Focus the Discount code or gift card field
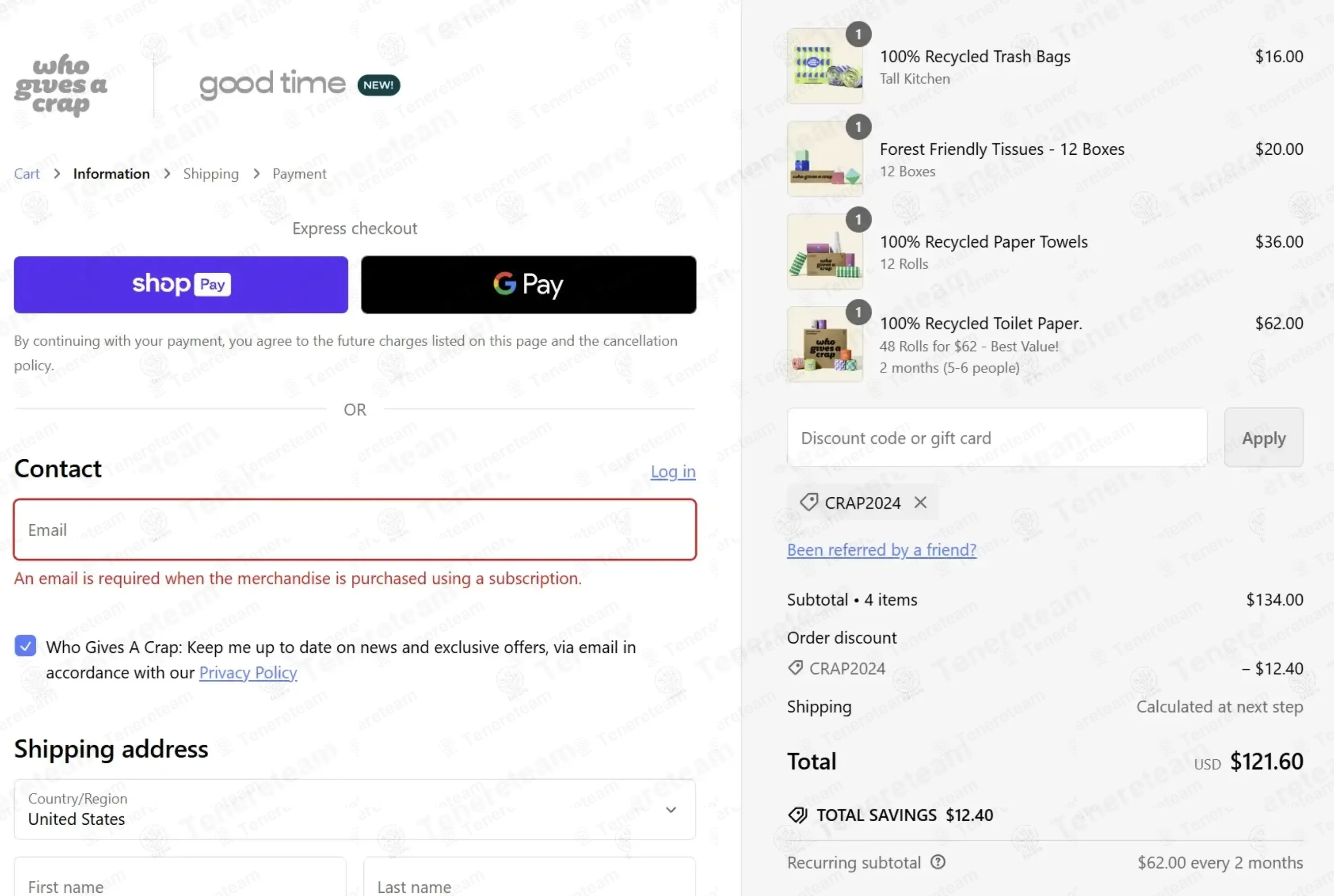Viewport: 1334px width, 896px height. click(x=997, y=438)
